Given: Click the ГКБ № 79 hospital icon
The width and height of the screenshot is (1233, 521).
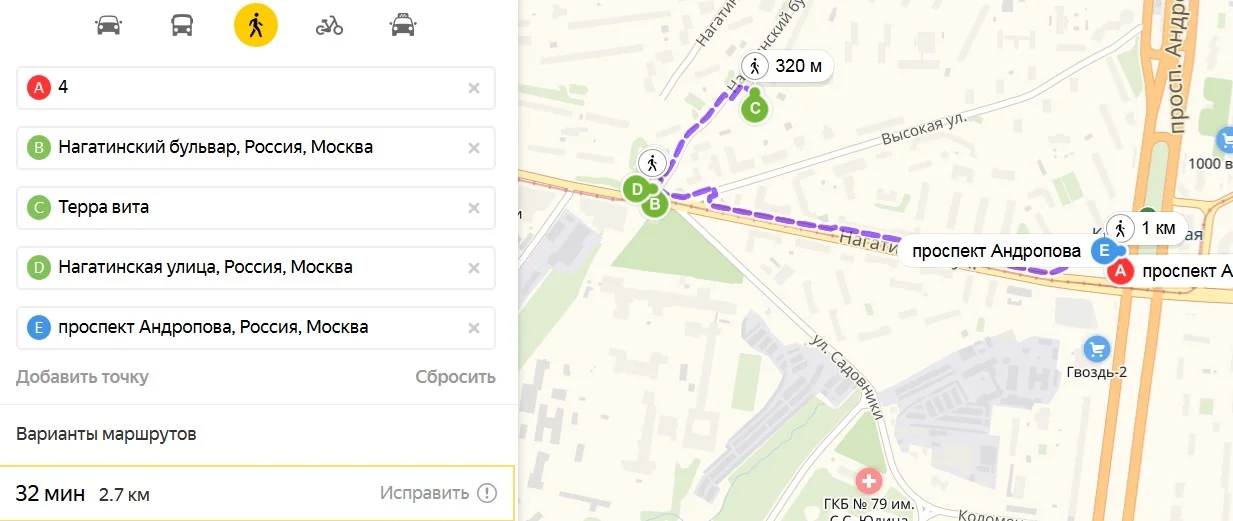Looking at the screenshot, I should [868, 481].
